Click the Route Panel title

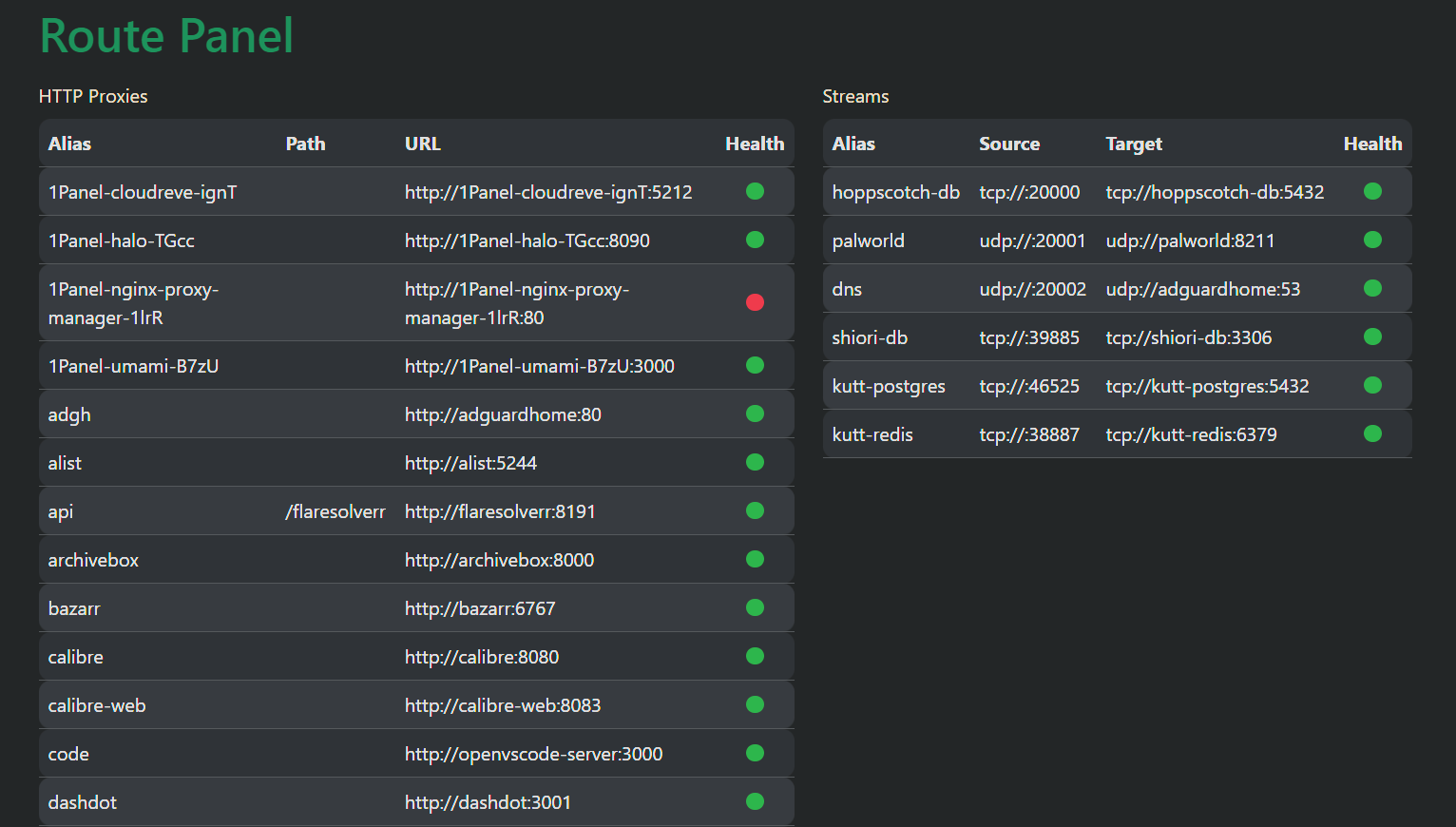[166, 36]
